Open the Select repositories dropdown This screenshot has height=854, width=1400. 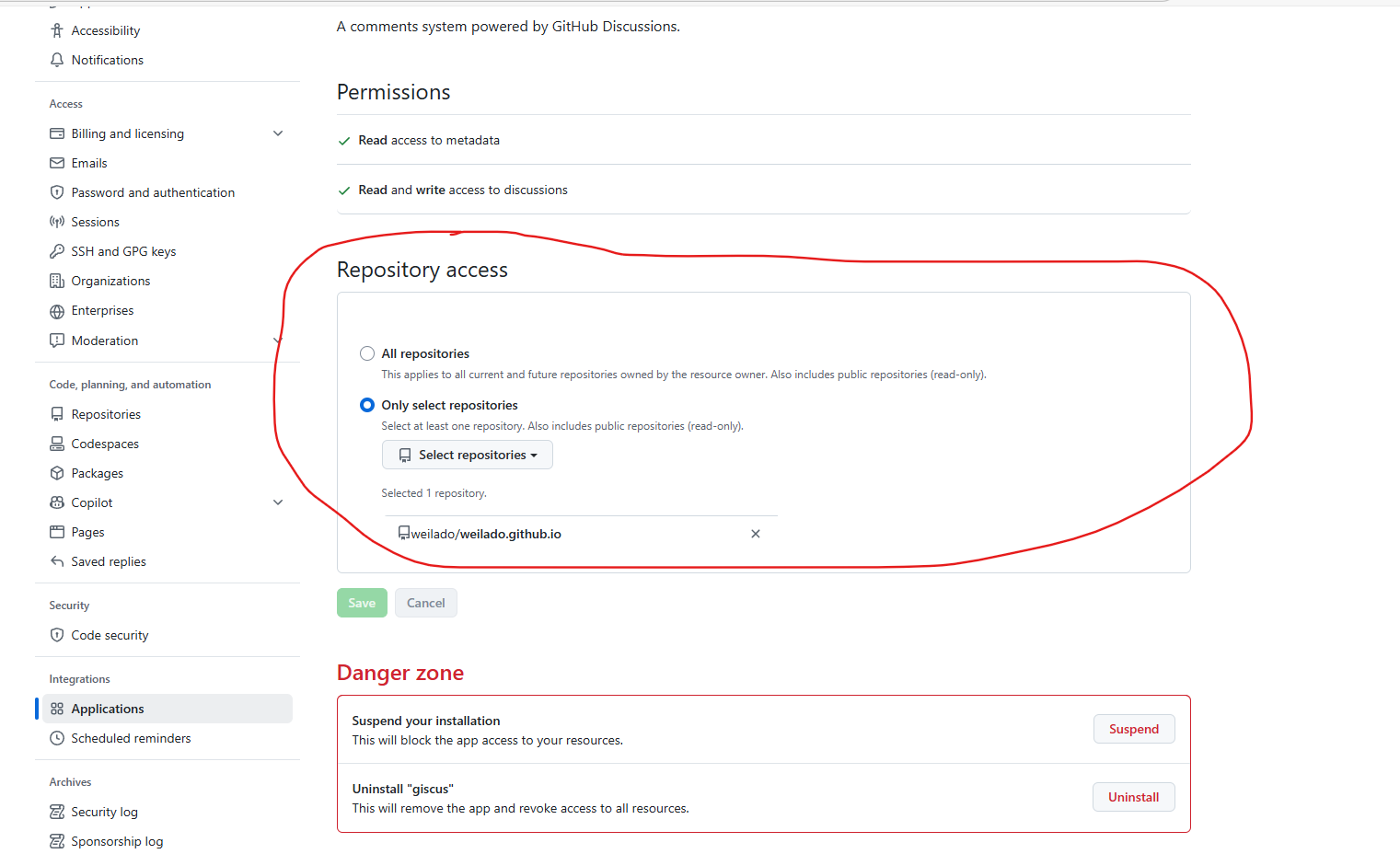(468, 455)
